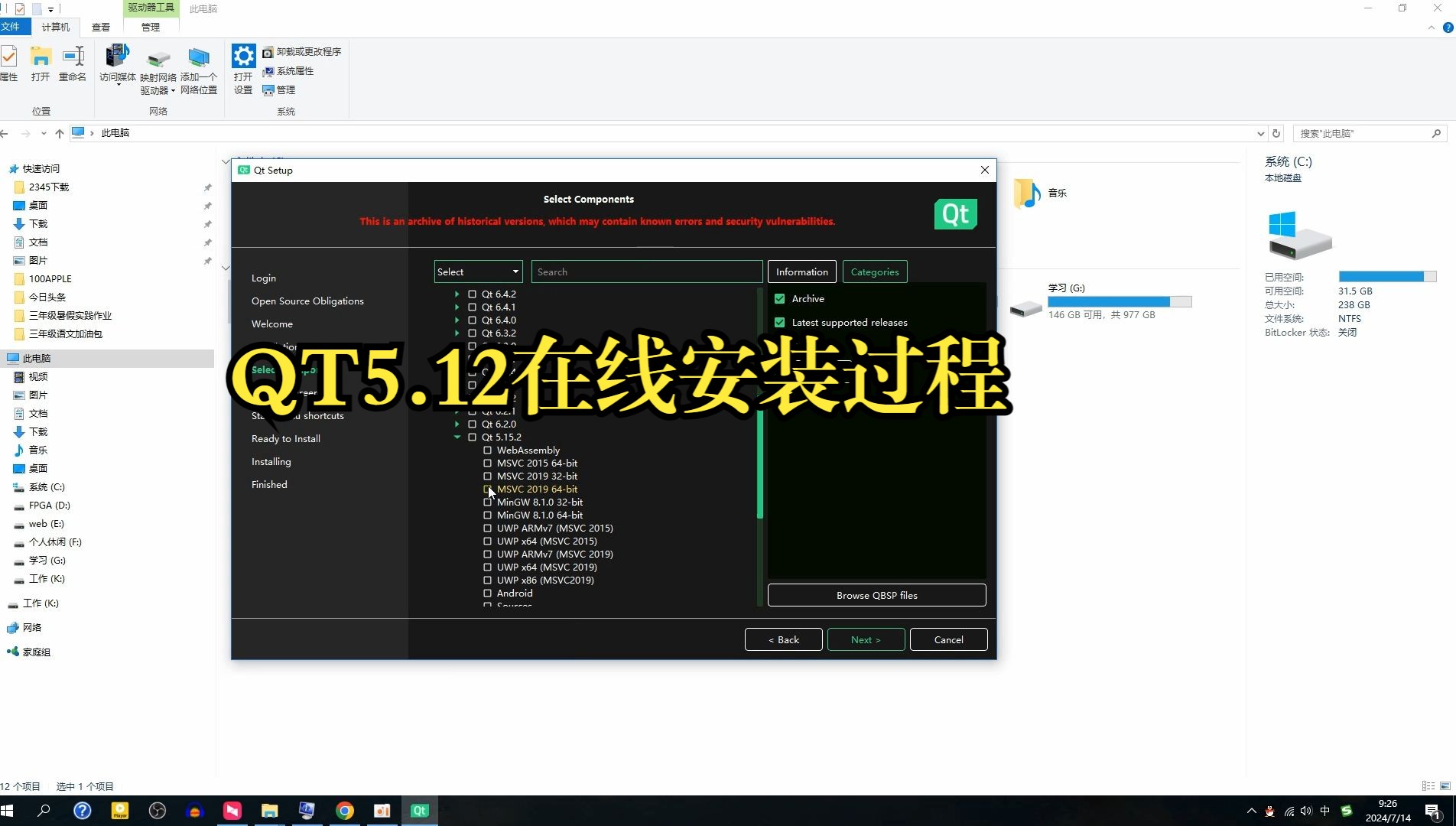
Task: Click the Back button
Action: pos(784,640)
